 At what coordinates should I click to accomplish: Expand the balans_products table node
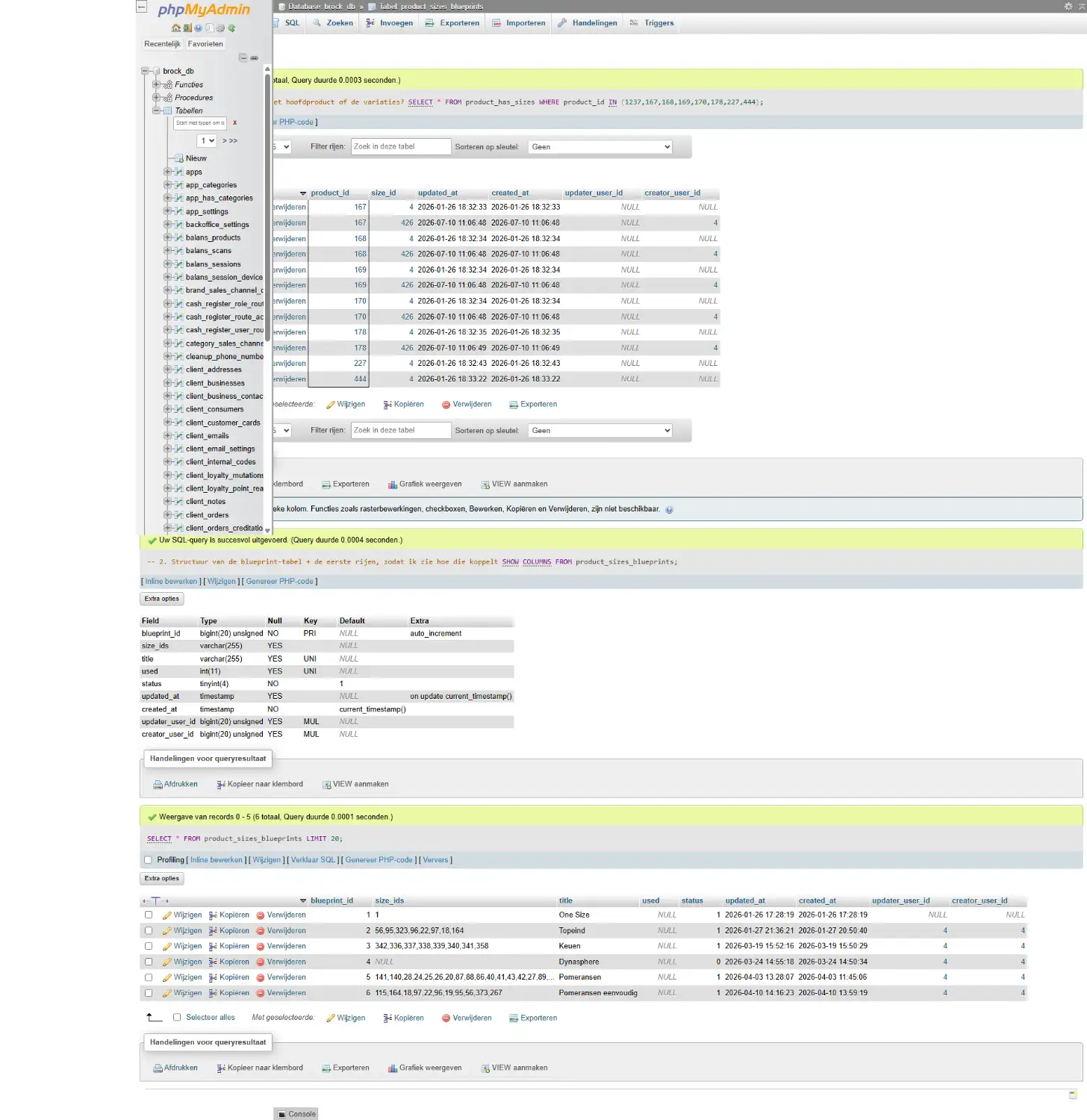coord(167,238)
